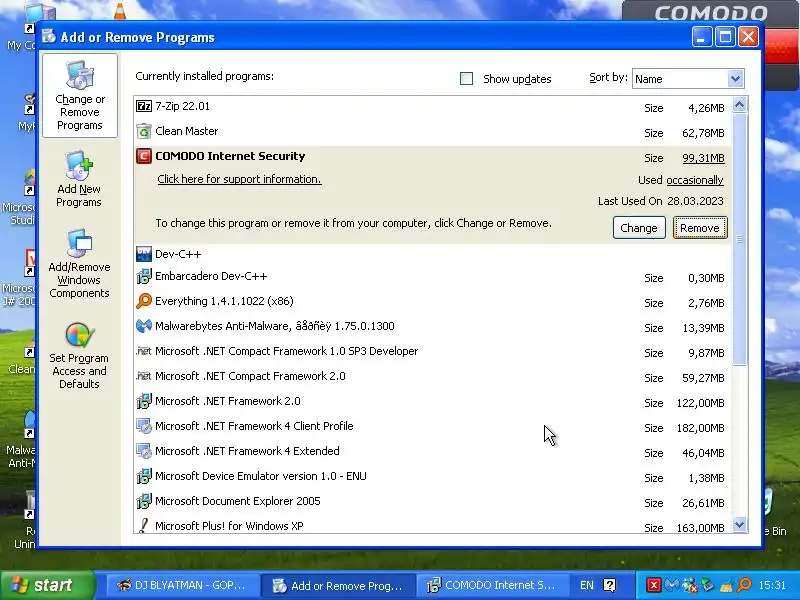Switch to DJ BLYATMAN taskbar window
The width and height of the screenshot is (800, 600).
pos(182,585)
